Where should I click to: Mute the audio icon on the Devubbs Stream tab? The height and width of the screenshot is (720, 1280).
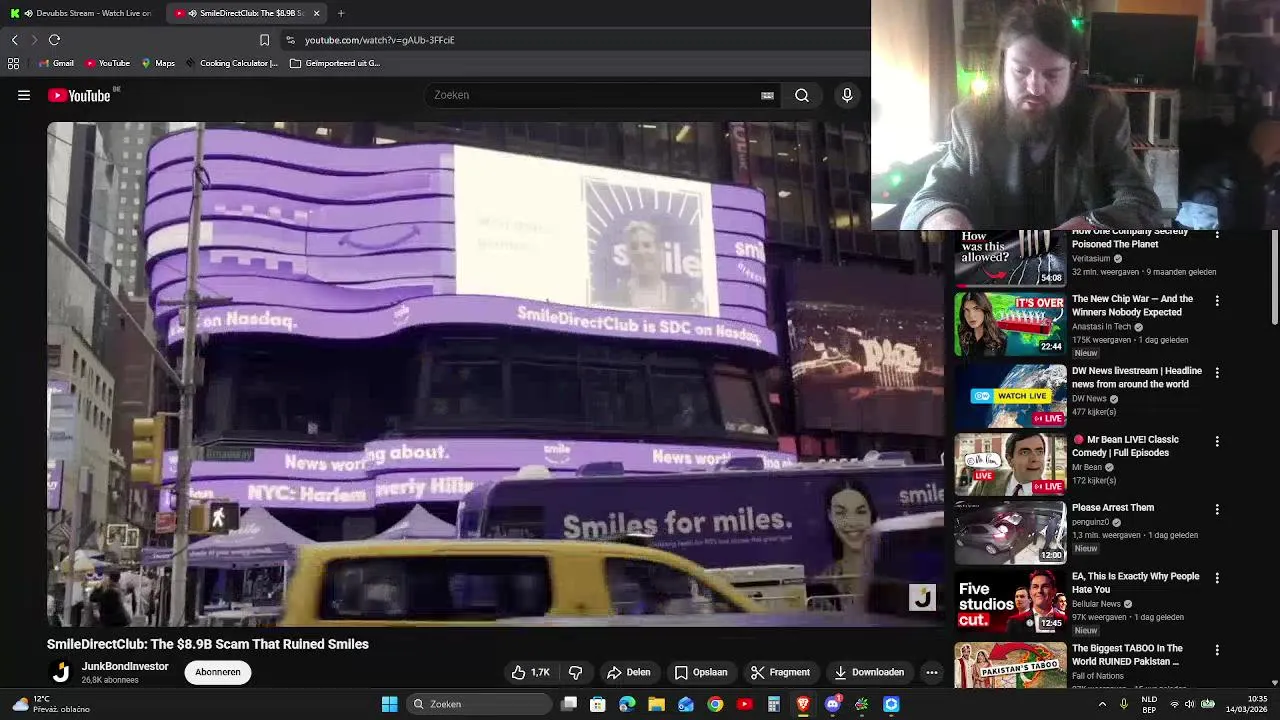(x=28, y=13)
